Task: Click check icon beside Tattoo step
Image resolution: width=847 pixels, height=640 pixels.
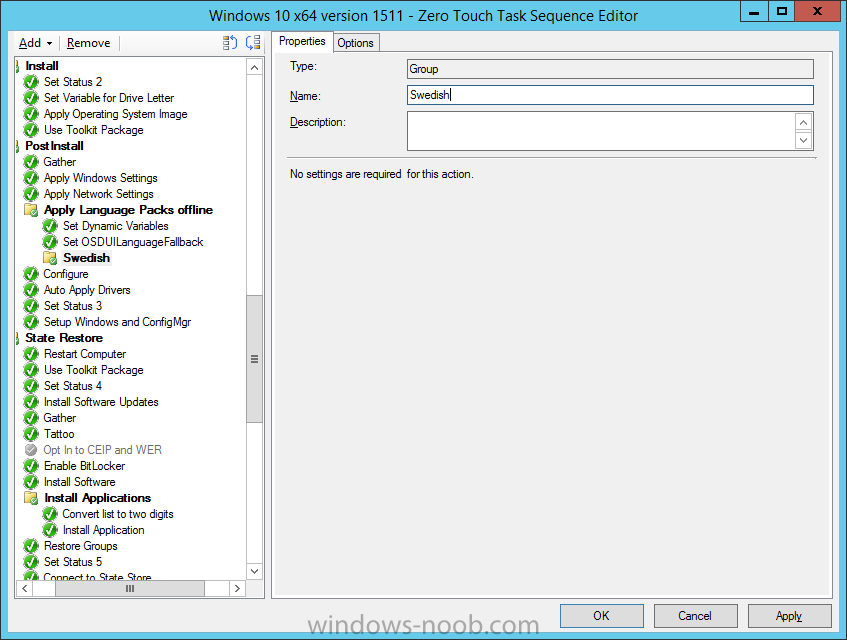Action: (x=31, y=434)
